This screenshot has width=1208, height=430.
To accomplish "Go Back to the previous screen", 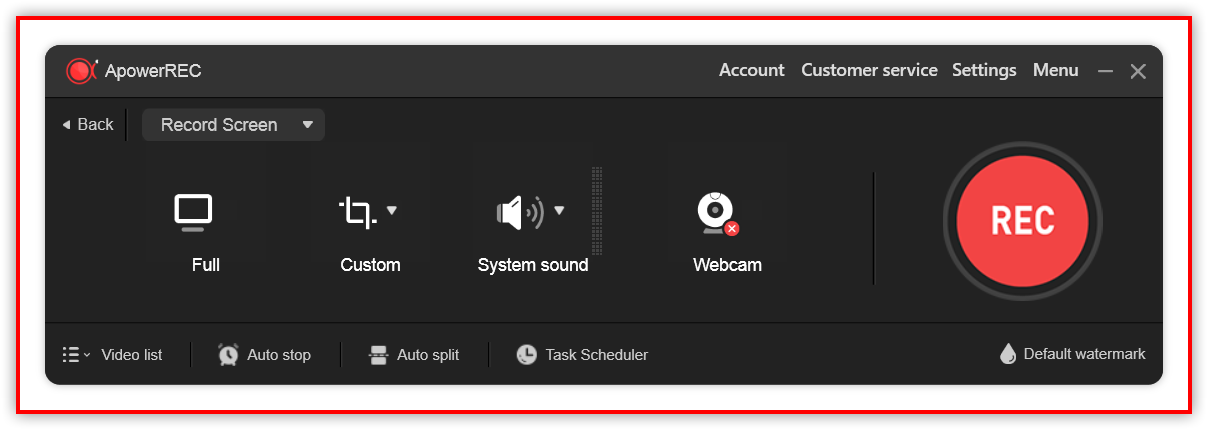I will click(x=88, y=124).
